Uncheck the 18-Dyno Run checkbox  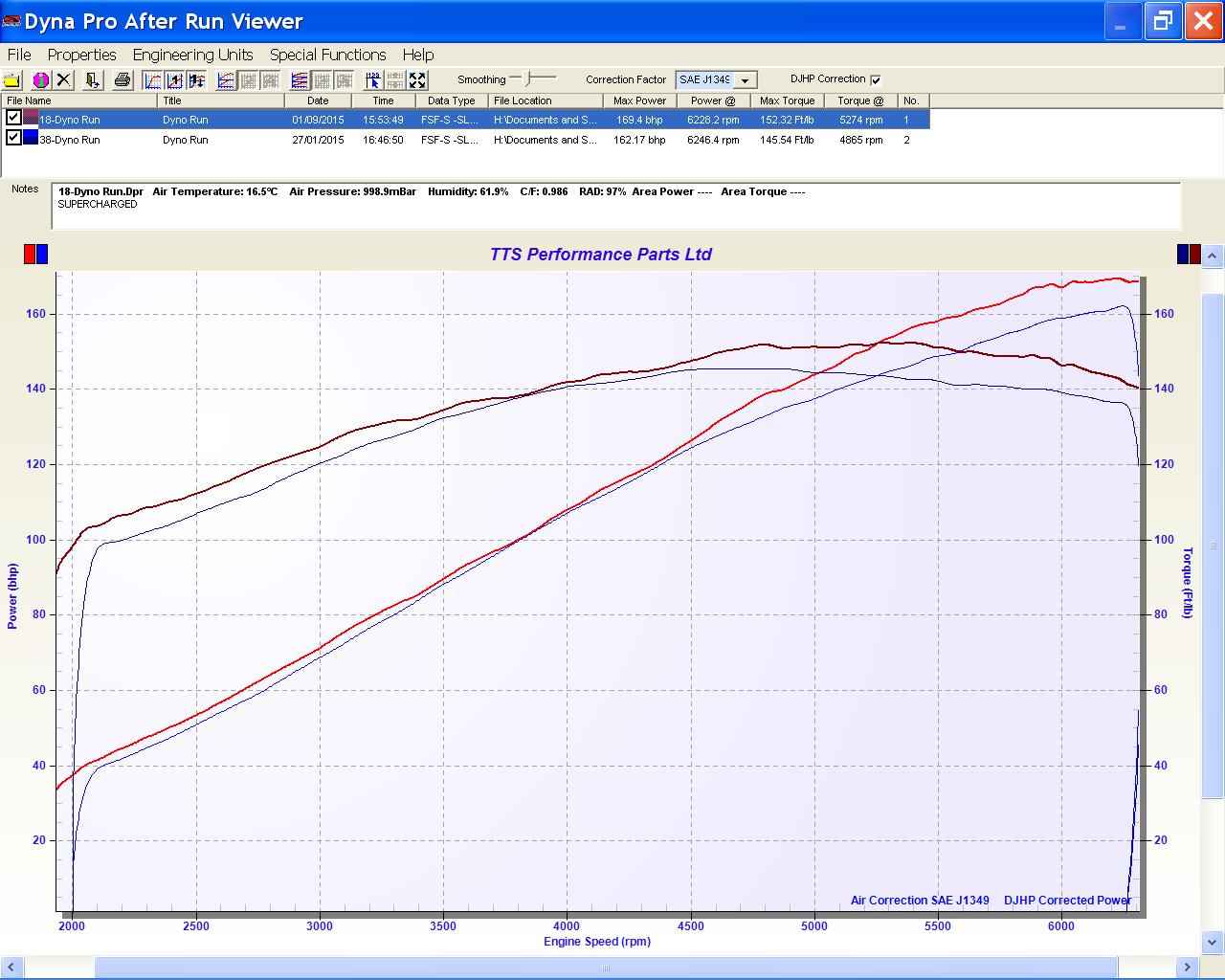[x=13, y=118]
